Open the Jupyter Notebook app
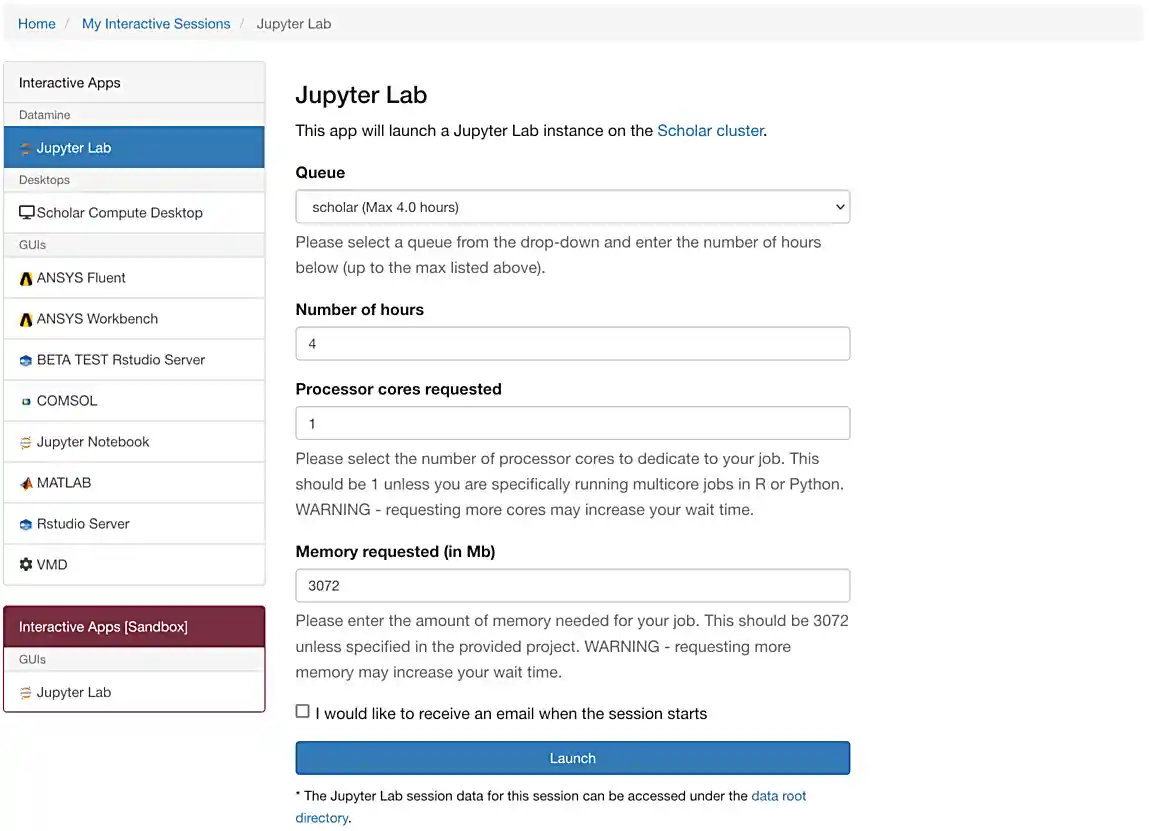Viewport: 1149px width, 831px height. click(91, 441)
